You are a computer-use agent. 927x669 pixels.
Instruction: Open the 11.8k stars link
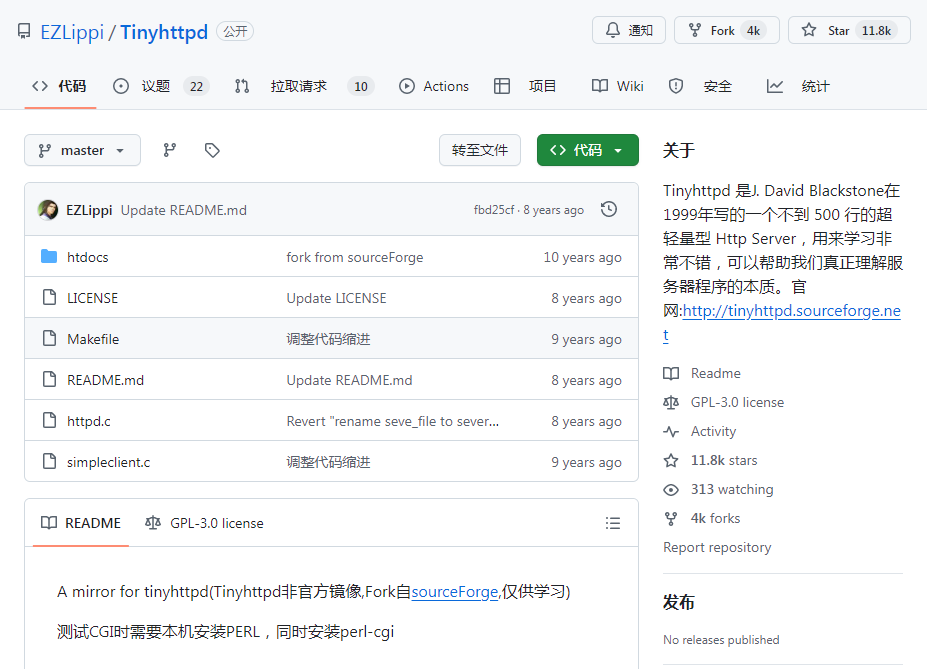(x=711, y=460)
